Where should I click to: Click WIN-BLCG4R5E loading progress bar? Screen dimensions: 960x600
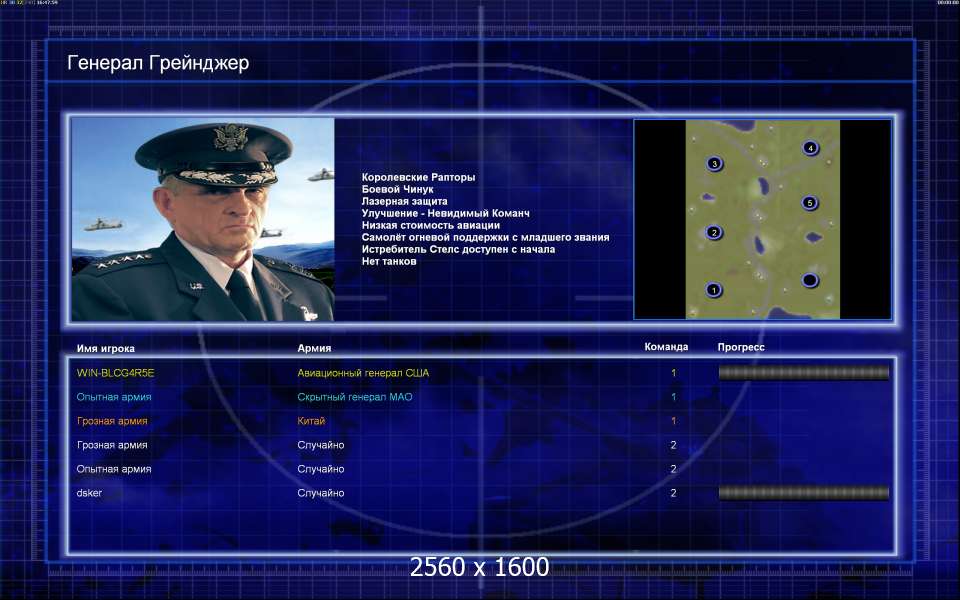[x=803, y=373]
